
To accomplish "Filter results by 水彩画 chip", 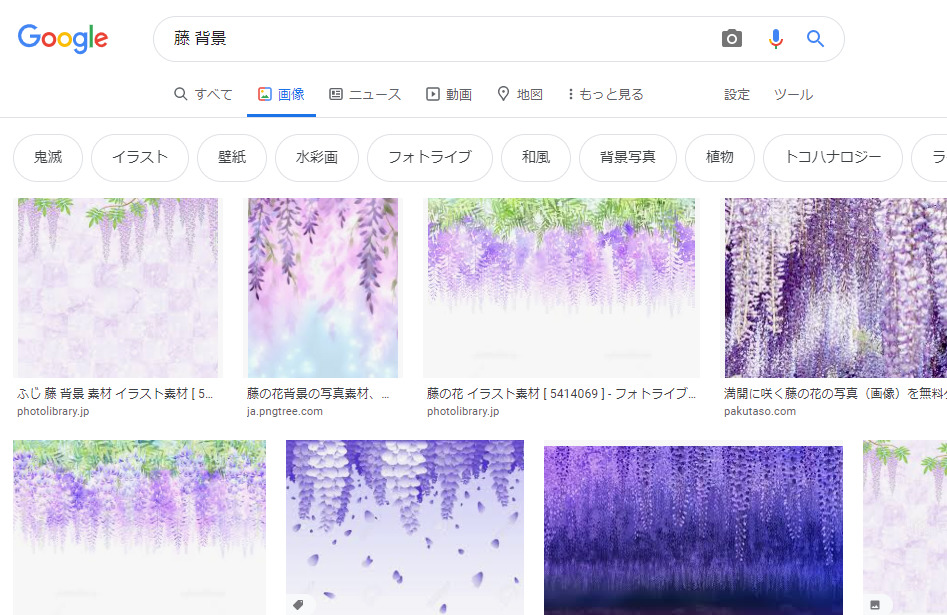I will pyautogui.click(x=316, y=157).
